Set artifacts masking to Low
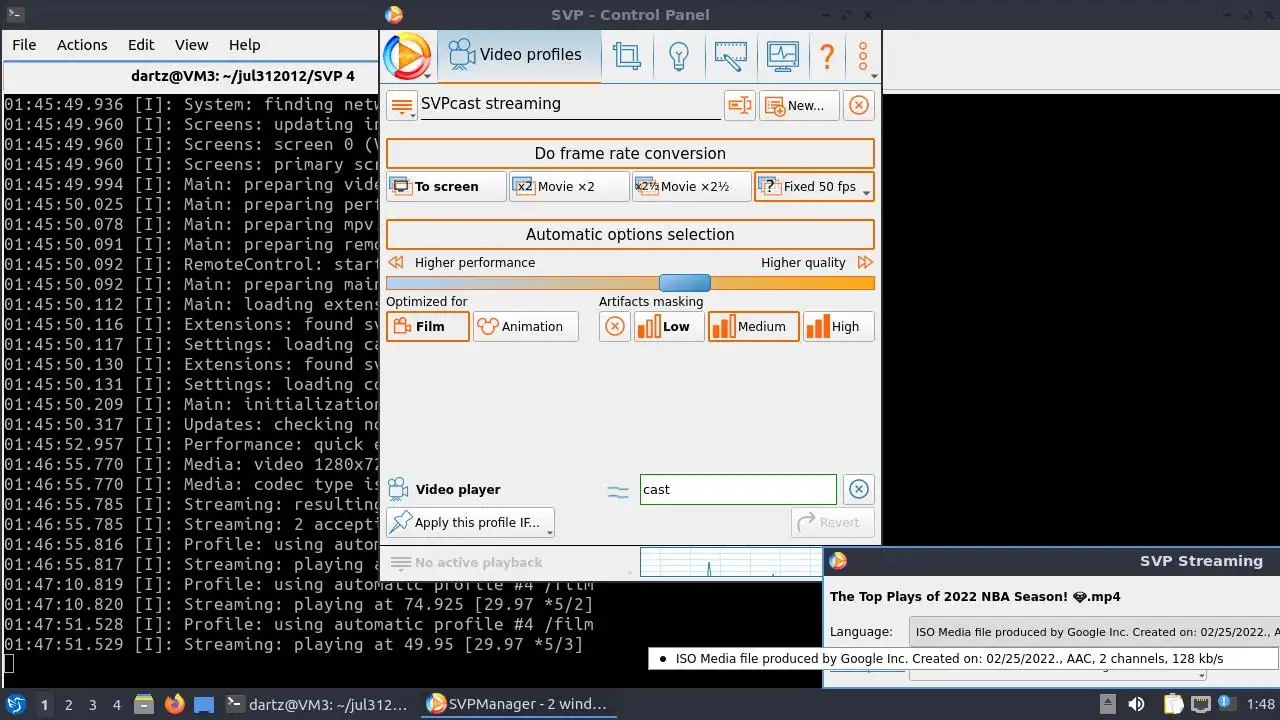This screenshot has width=1280, height=720. point(669,326)
